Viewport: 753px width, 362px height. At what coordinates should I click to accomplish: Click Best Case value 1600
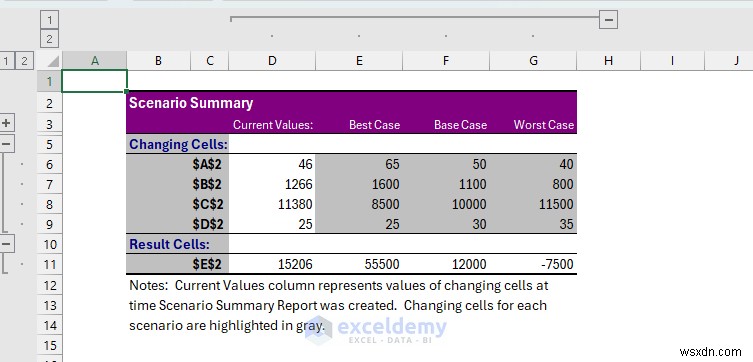tap(359, 185)
